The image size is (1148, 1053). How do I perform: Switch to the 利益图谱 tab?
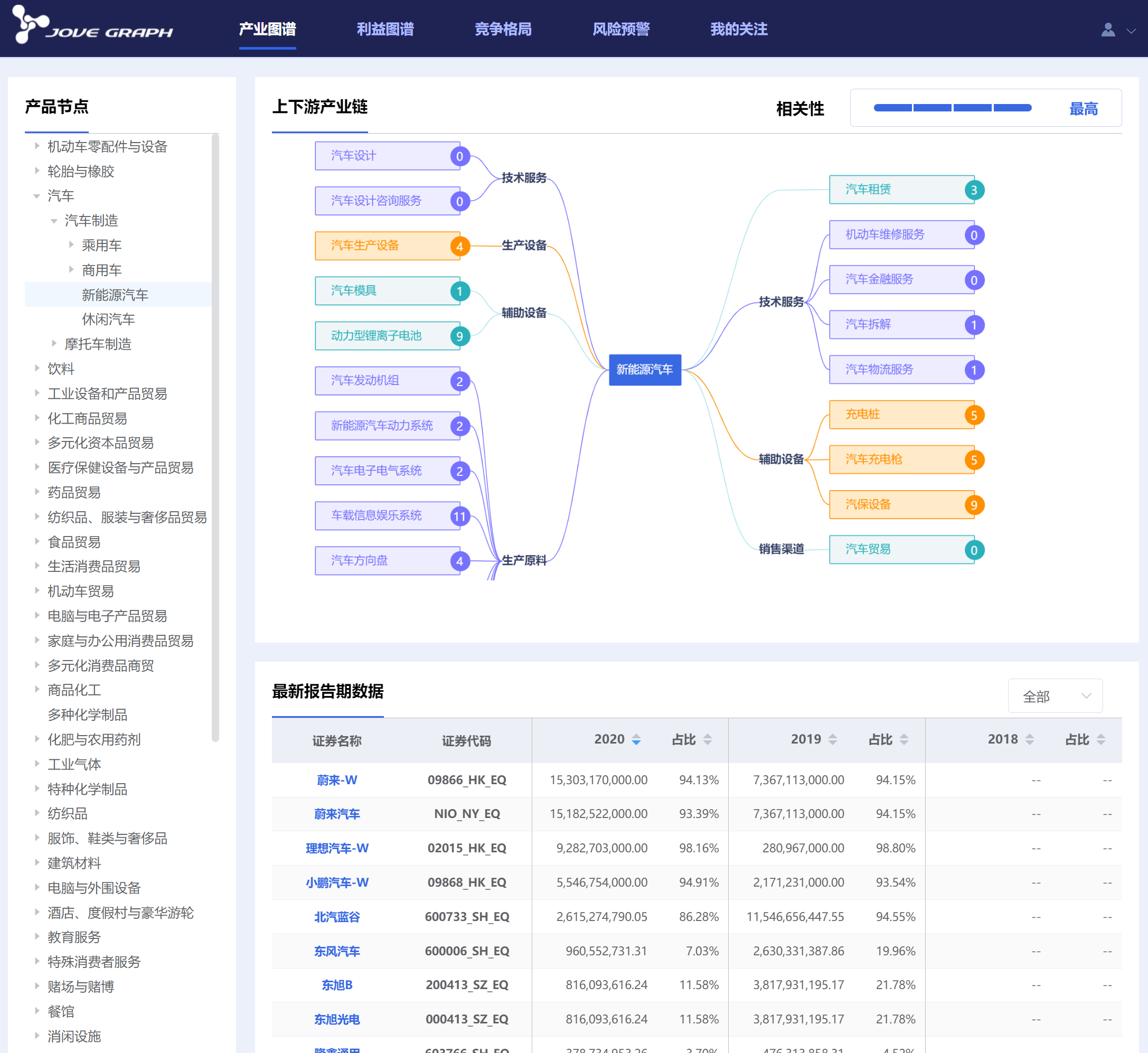coord(385,29)
